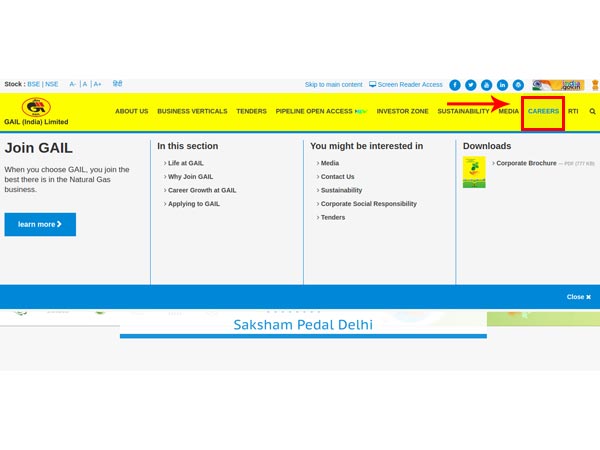
Task: Click BSE stock link
Action: (34, 84)
